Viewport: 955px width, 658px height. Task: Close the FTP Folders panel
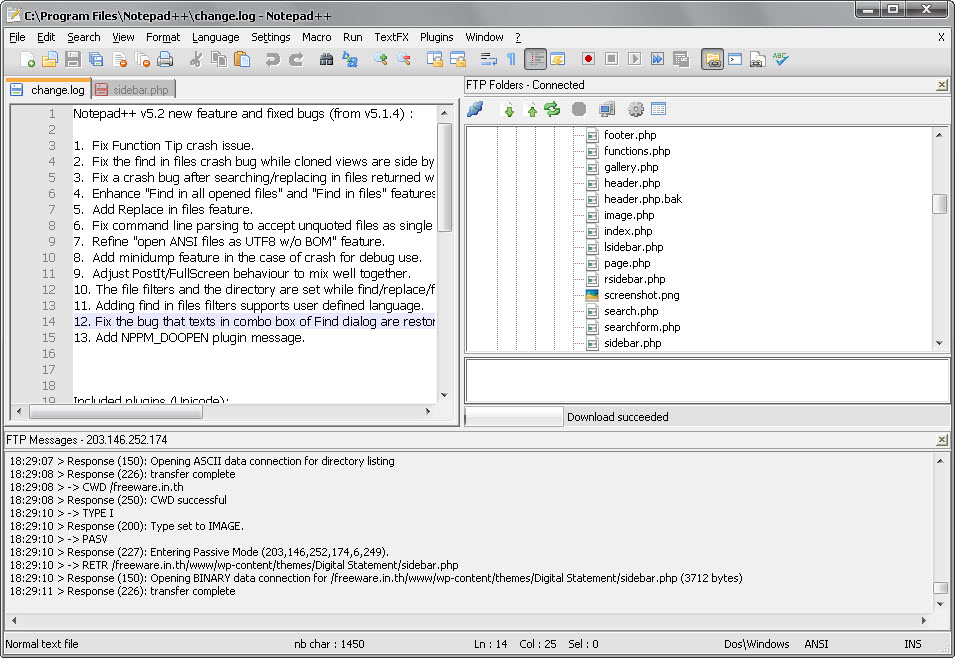pos(942,85)
